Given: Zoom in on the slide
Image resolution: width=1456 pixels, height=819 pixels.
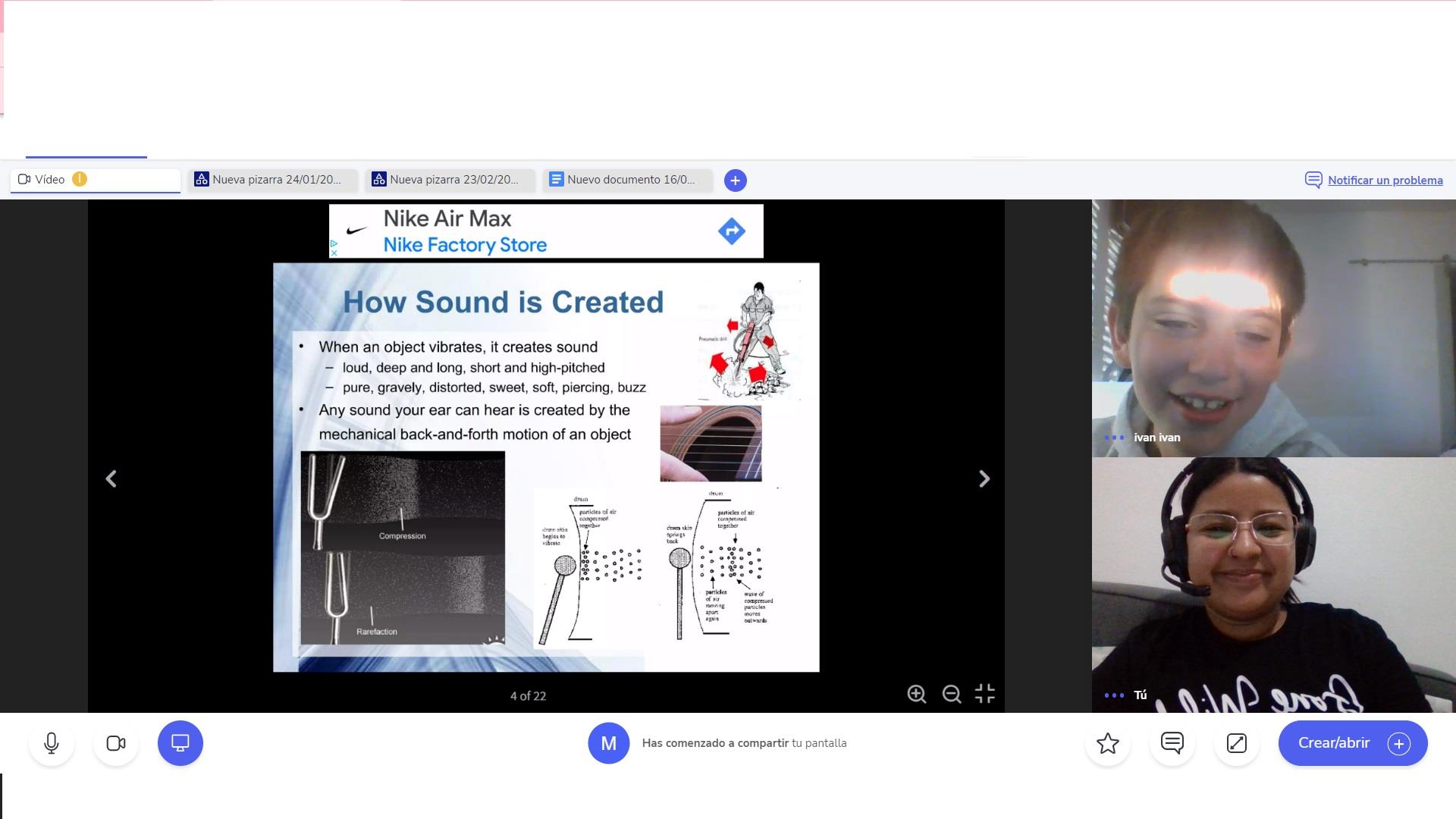Looking at the screenshot, I should (x=916, y=694).
